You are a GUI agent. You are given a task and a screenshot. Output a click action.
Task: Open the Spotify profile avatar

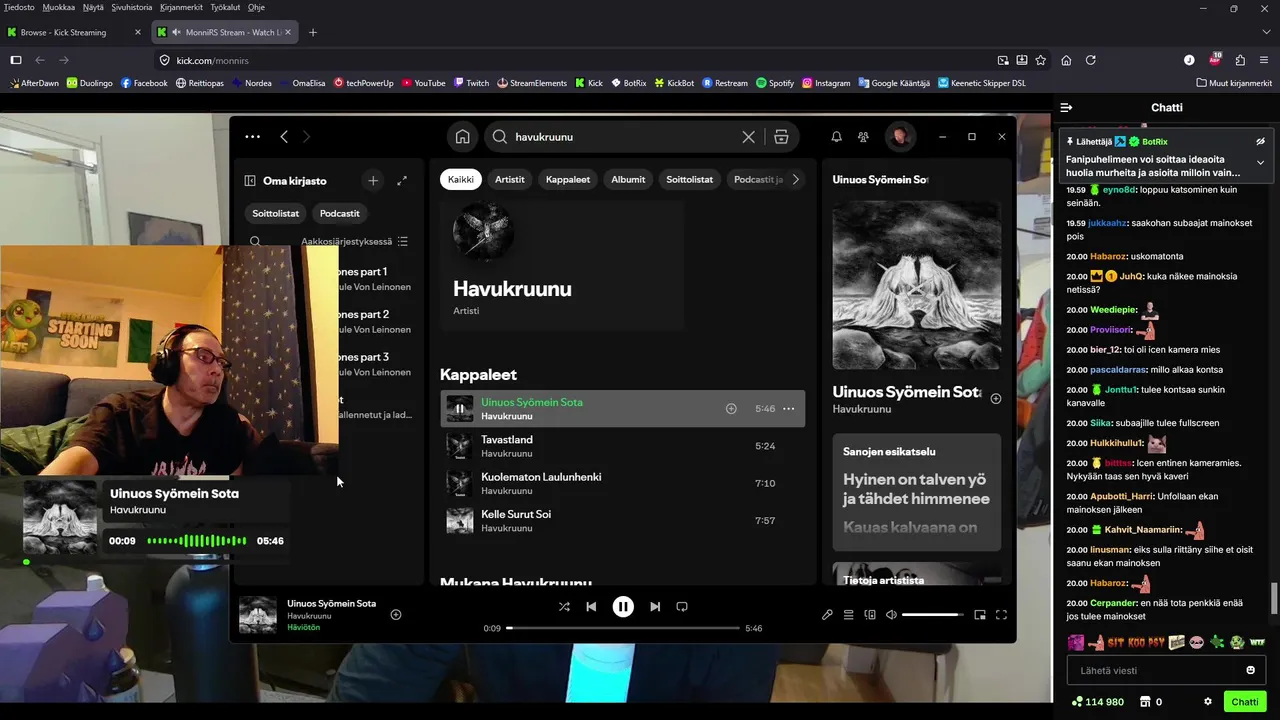coord(900,137)
